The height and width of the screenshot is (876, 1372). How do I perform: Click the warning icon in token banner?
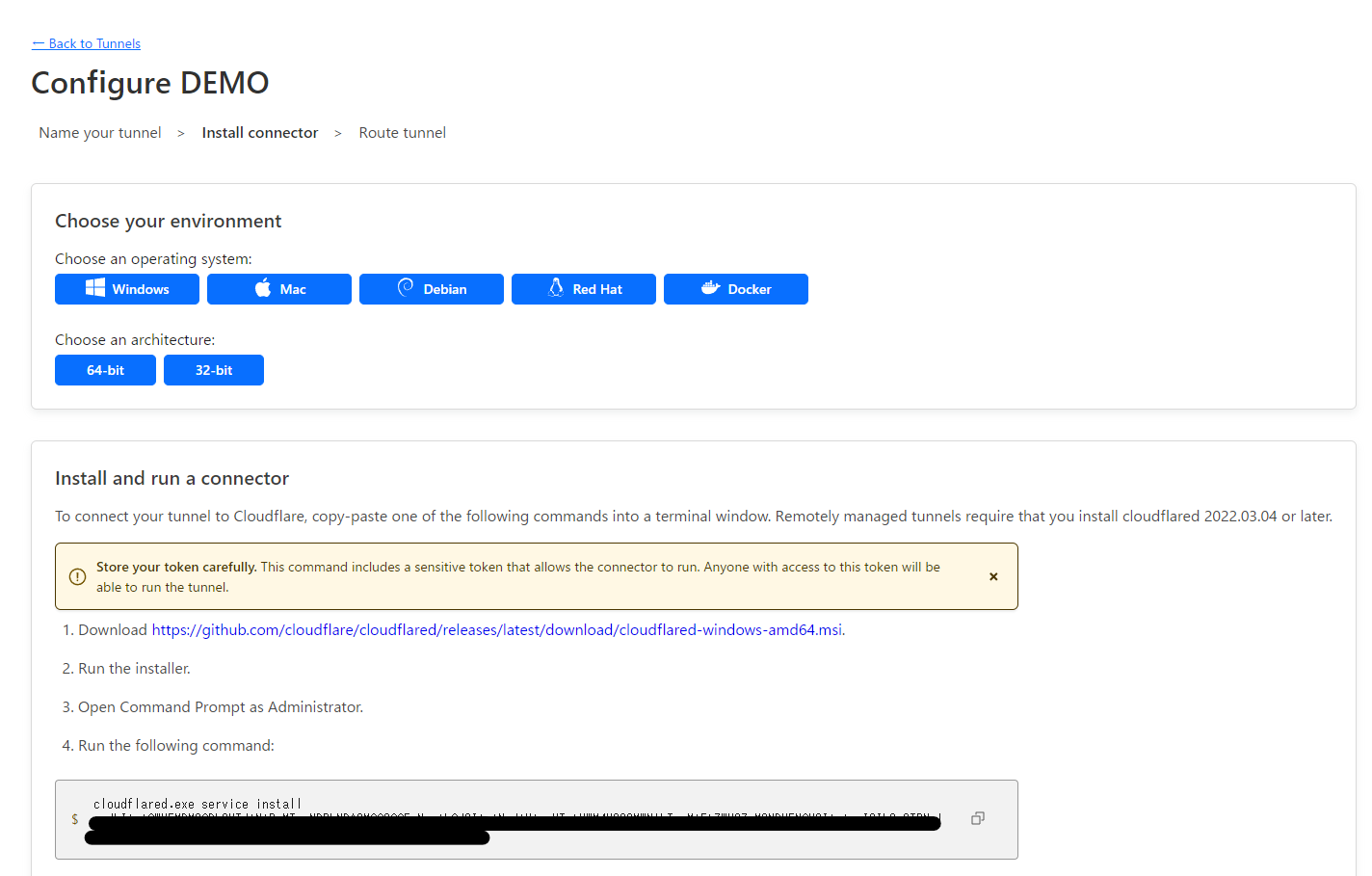tap(78, 576)
